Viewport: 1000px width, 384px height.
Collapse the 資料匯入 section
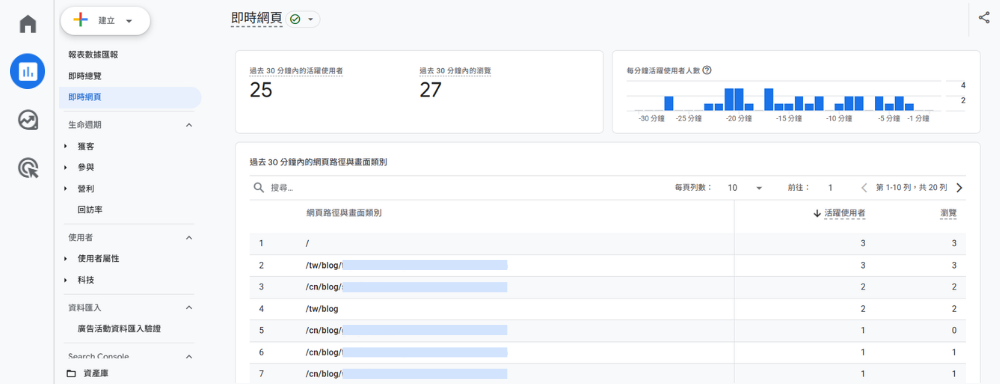(189, 307)
